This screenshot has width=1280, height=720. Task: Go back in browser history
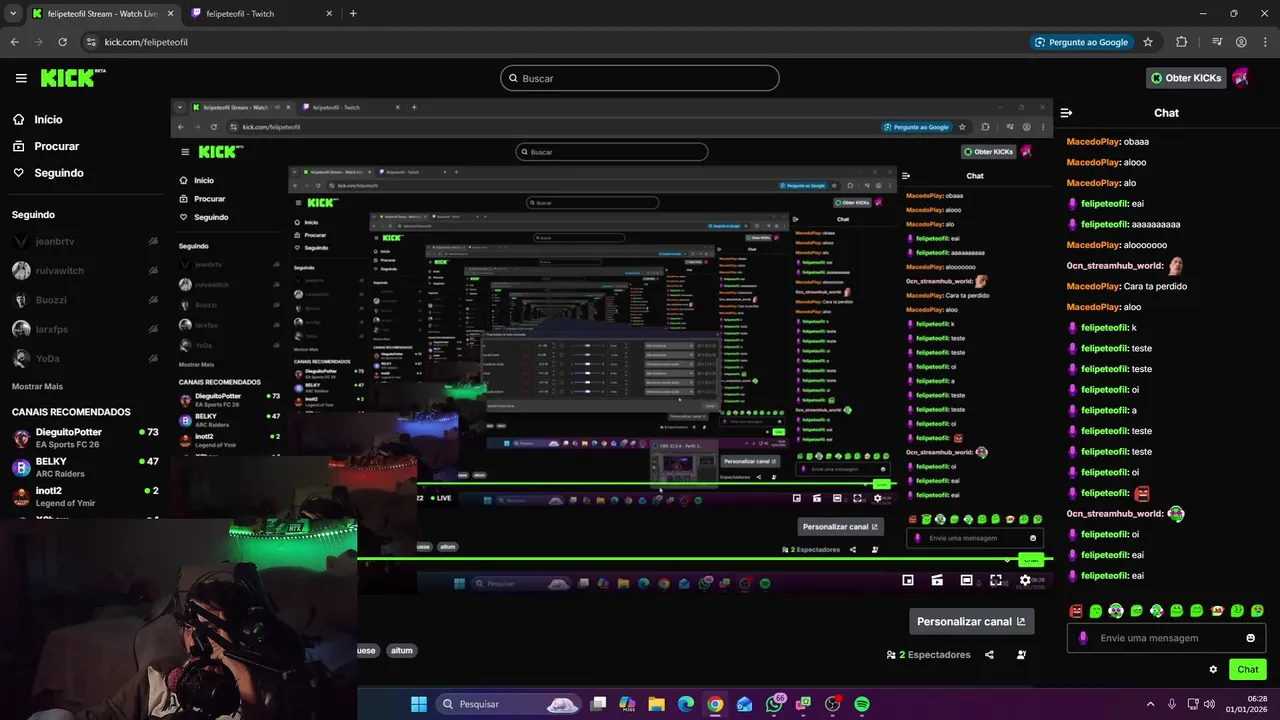[14, 42]
